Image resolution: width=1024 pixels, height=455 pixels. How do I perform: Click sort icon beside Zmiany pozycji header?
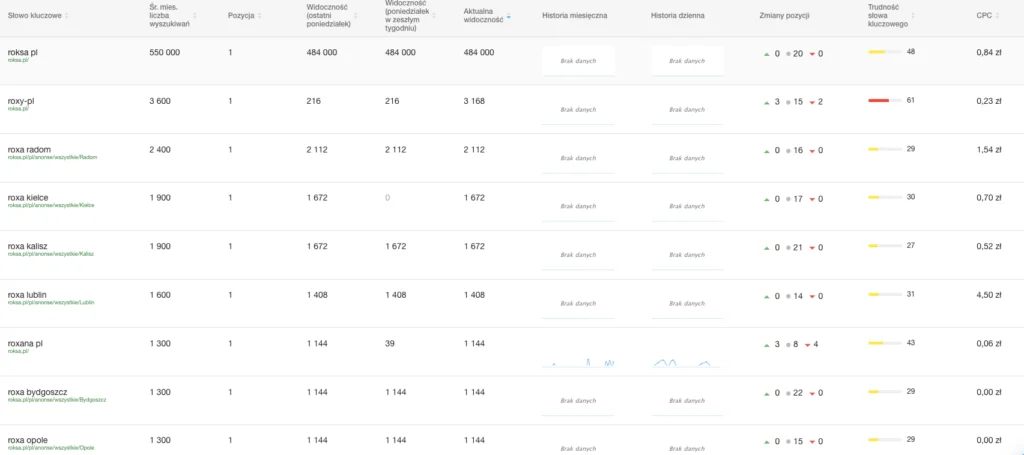(816, 16)
